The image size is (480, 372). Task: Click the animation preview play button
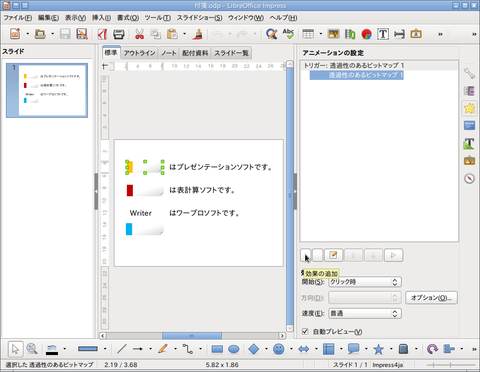coord(393,255)
